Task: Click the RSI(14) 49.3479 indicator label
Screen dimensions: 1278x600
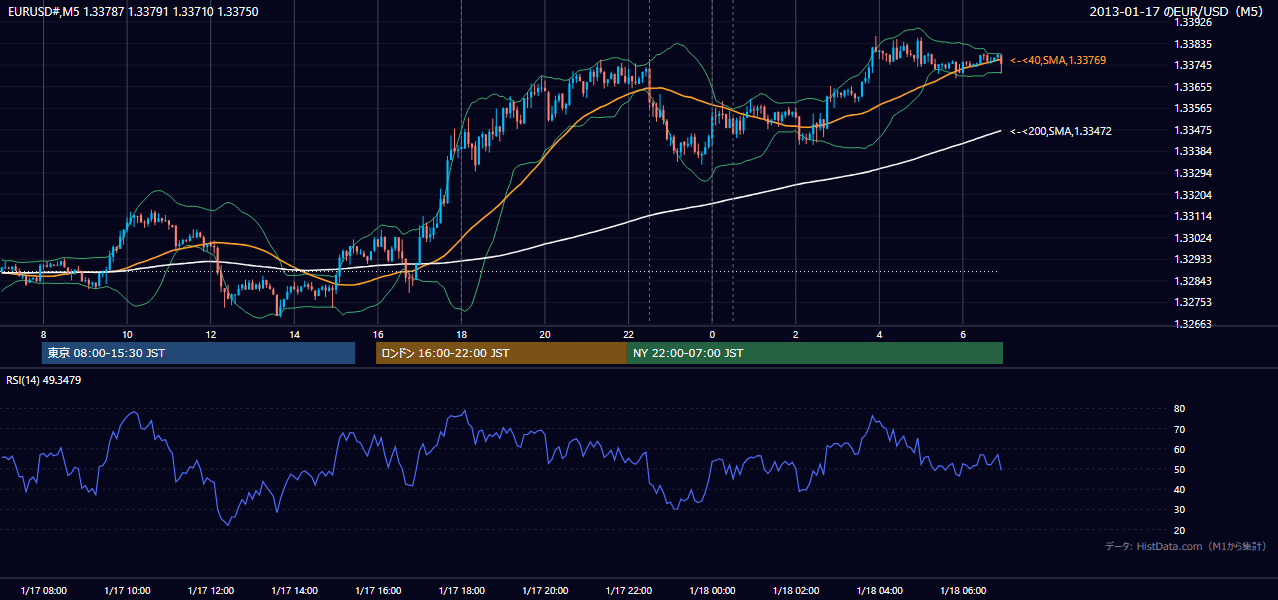Action: click(x=43, y=380)
